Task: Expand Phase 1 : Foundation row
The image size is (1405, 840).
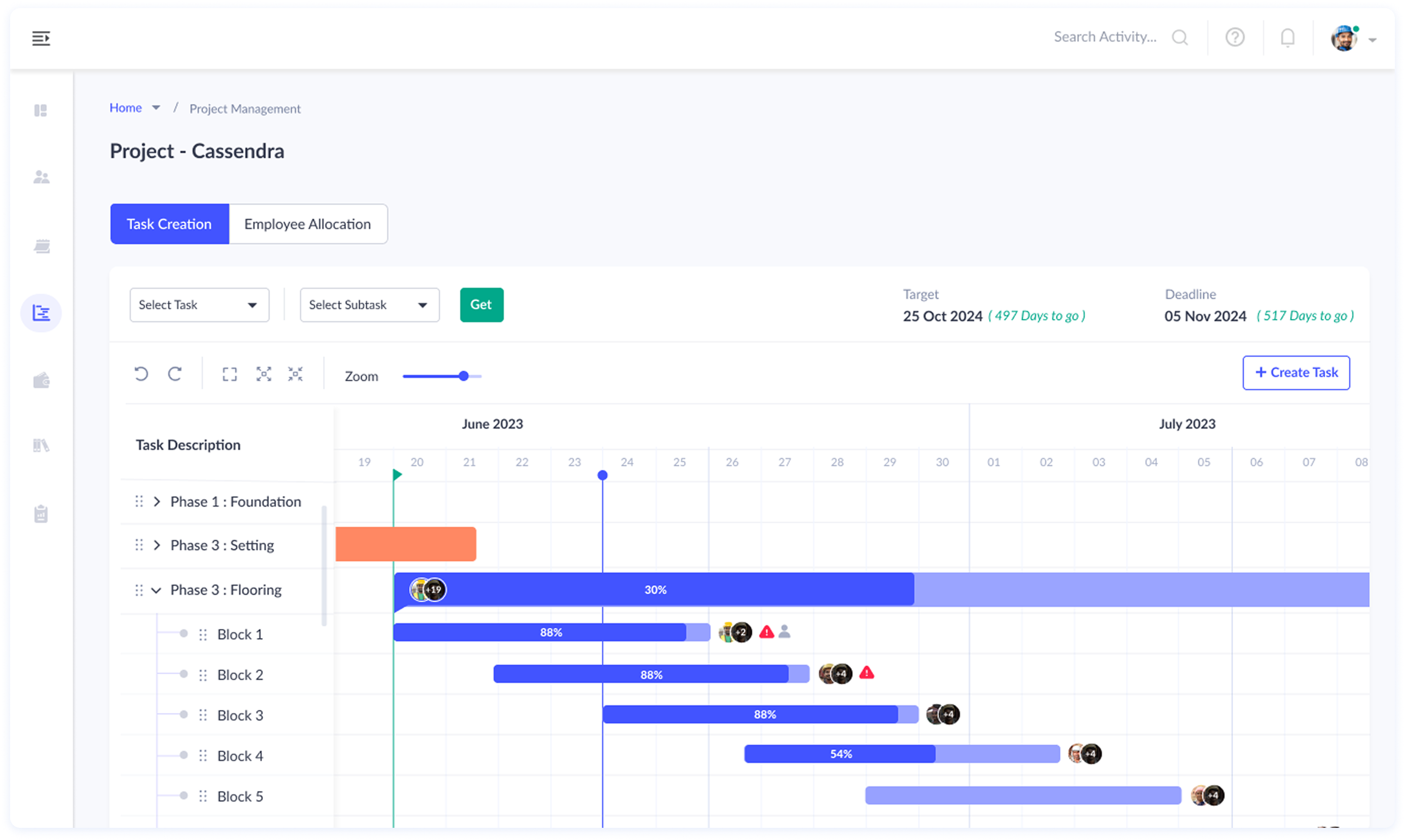Action: 157,502
